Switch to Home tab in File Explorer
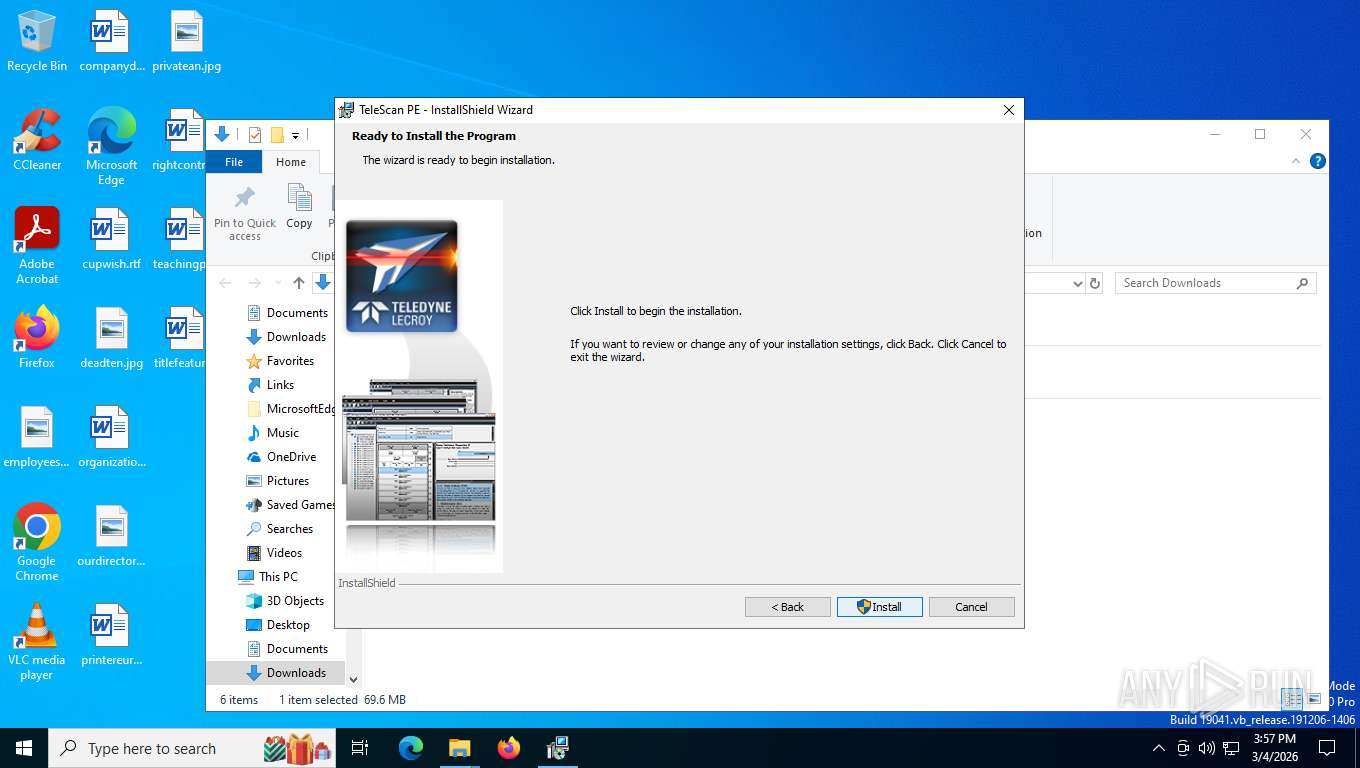1360x768 pixels. click(x=291, y=162)
